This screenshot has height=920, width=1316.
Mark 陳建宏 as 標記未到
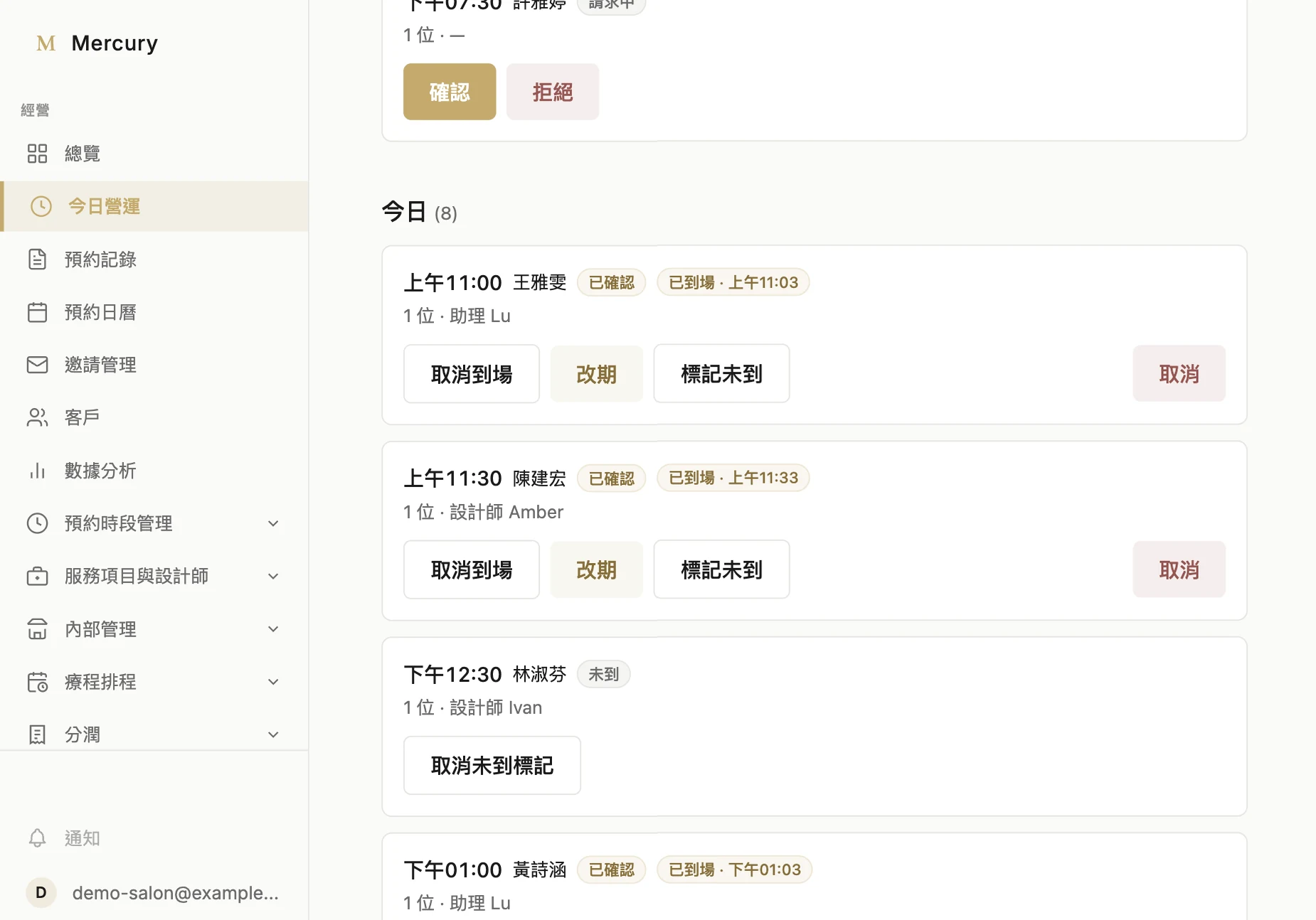(x=722, y=569)
